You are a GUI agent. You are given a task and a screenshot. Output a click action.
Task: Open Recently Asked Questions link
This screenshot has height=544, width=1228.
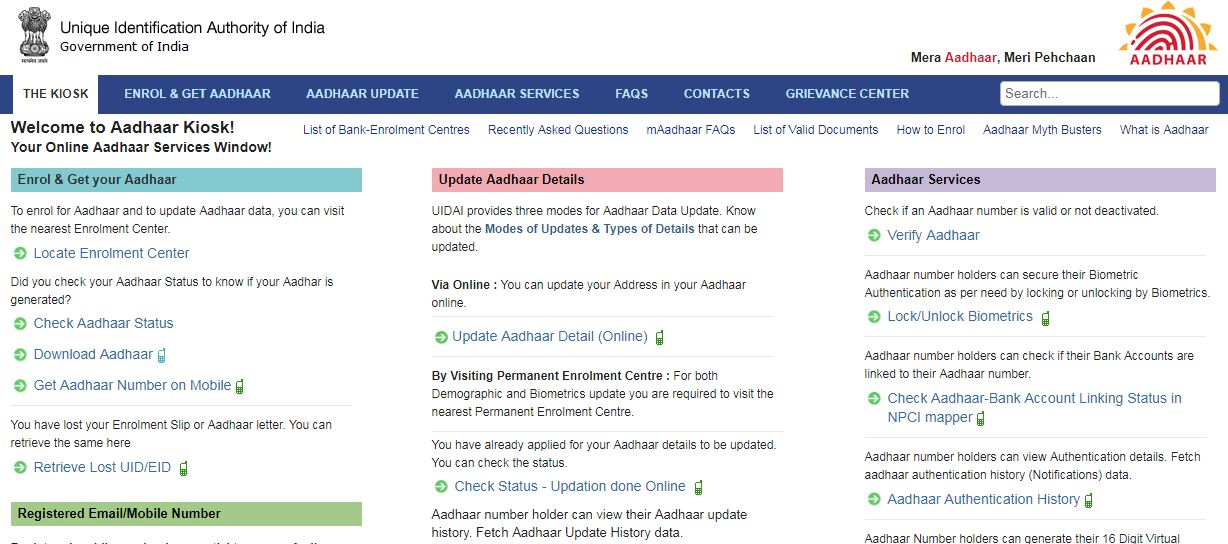click(x=558, y=130)
